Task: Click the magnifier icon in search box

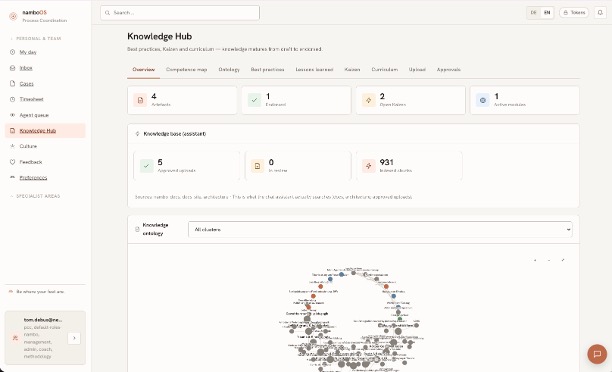Action: 107,13
